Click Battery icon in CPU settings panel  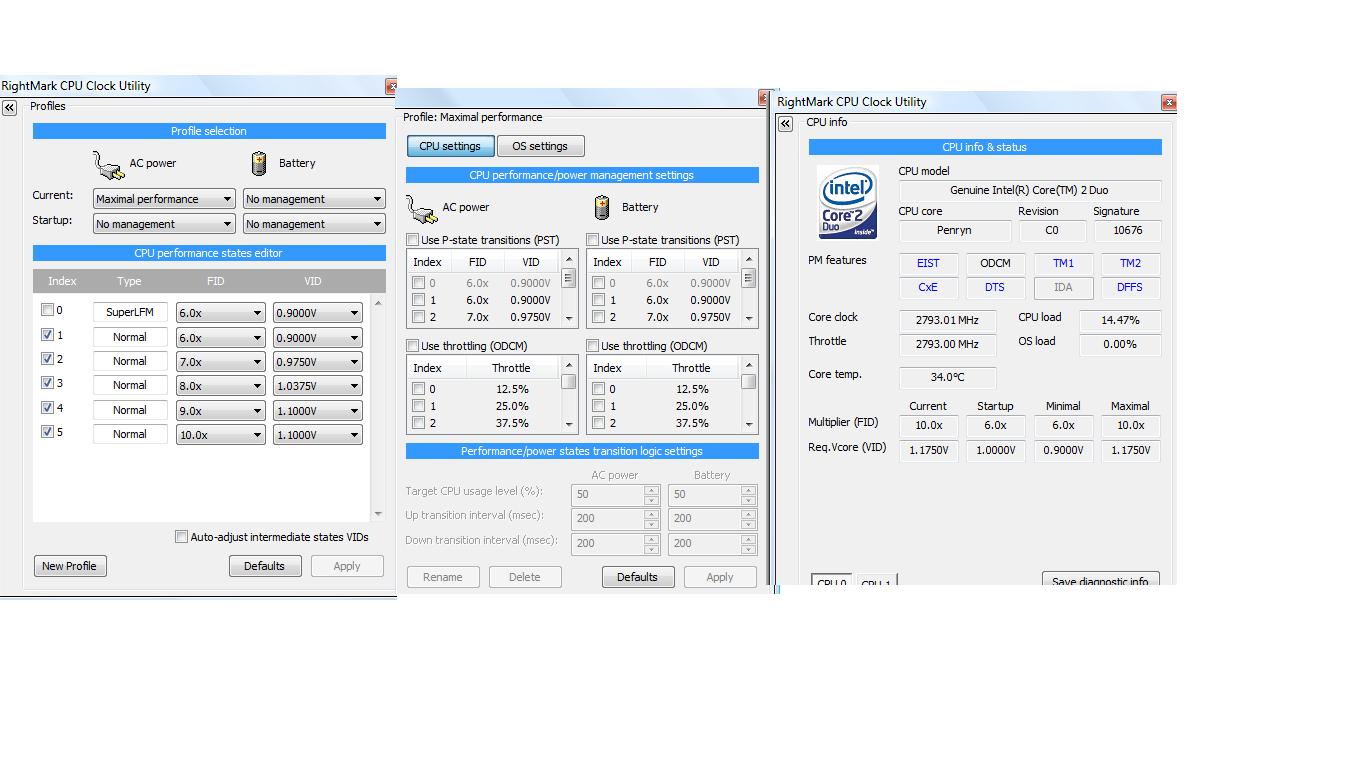coord(602,207)
